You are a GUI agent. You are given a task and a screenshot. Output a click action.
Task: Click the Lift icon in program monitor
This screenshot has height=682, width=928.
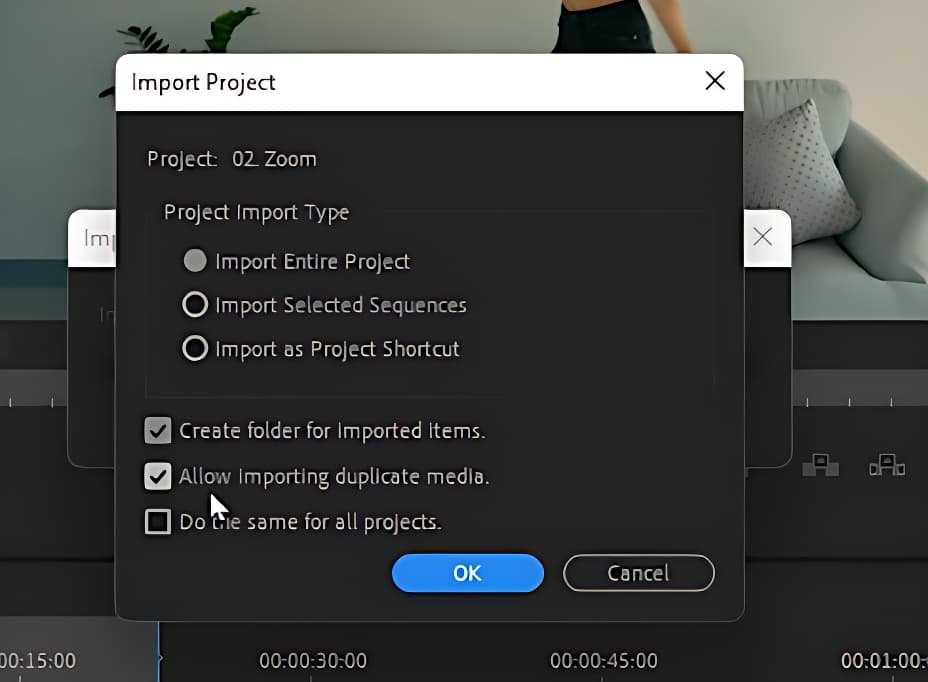pyautogui.click(x=820, y=465)
